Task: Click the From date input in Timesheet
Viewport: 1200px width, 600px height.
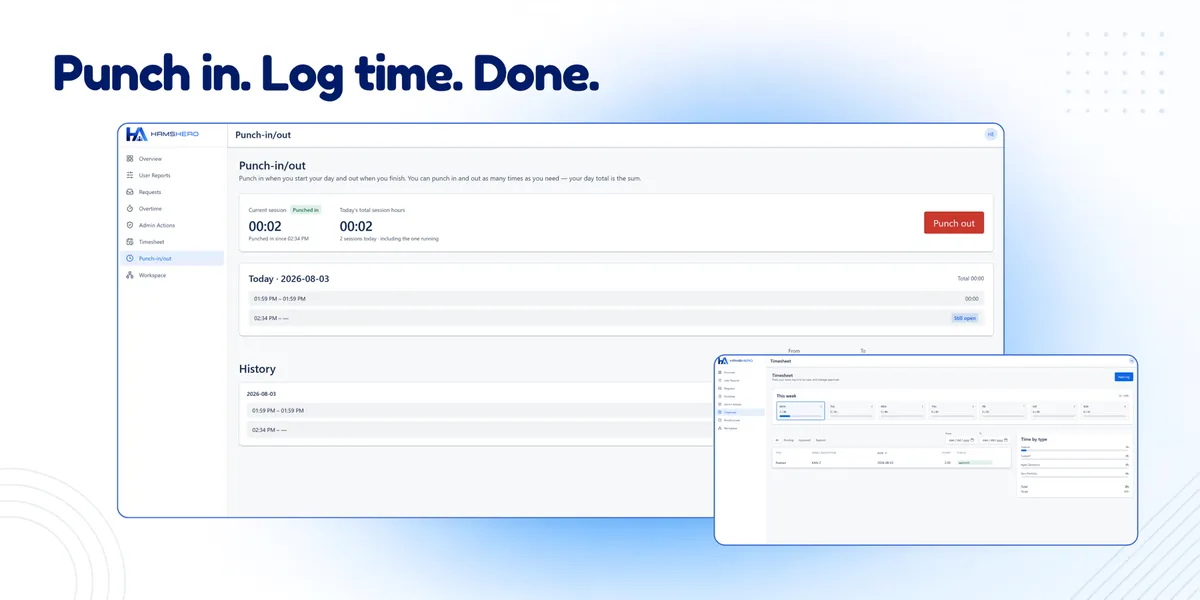Action: point(960,440)
